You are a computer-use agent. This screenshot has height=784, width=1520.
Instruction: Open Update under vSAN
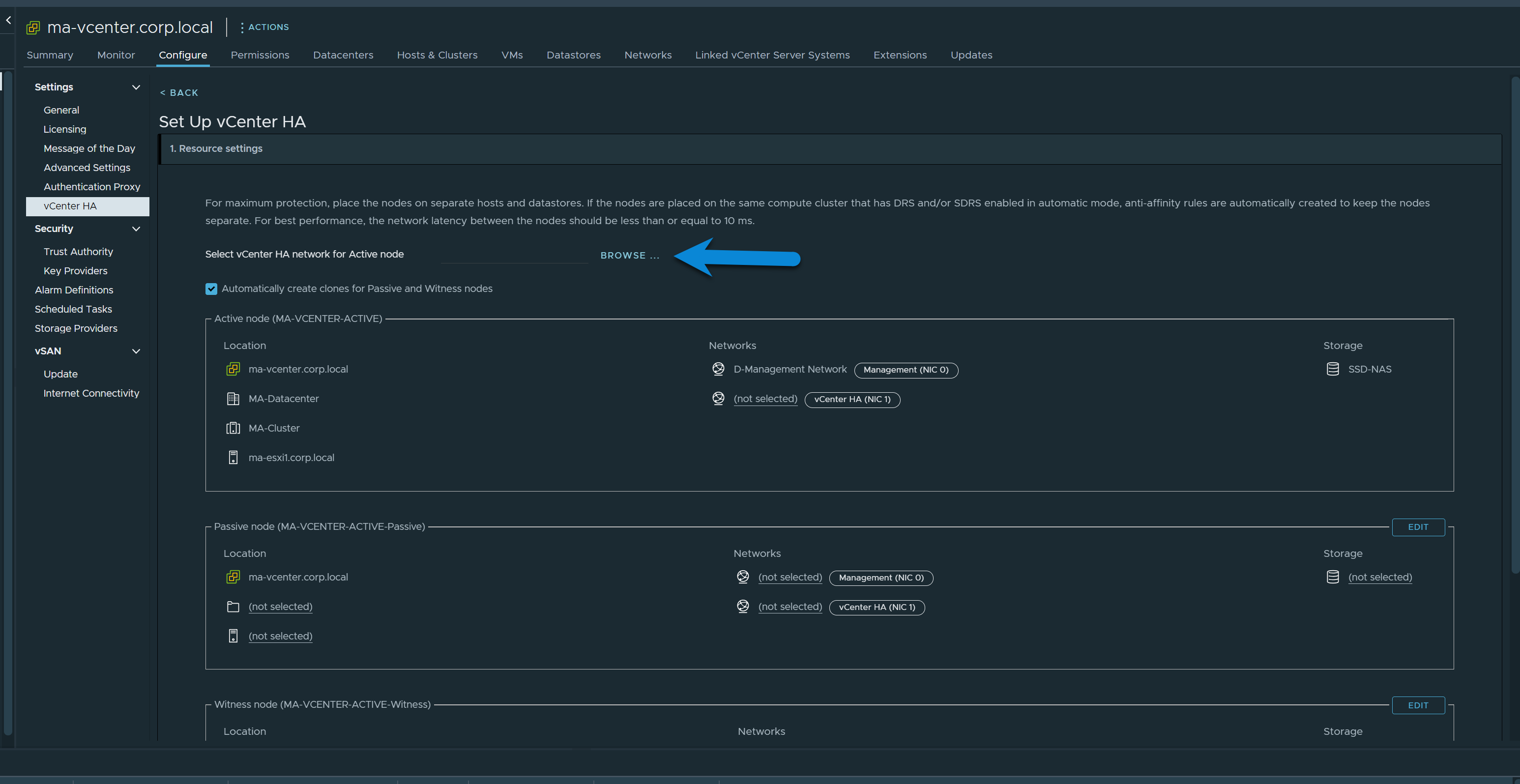click(x=61, y=374)
